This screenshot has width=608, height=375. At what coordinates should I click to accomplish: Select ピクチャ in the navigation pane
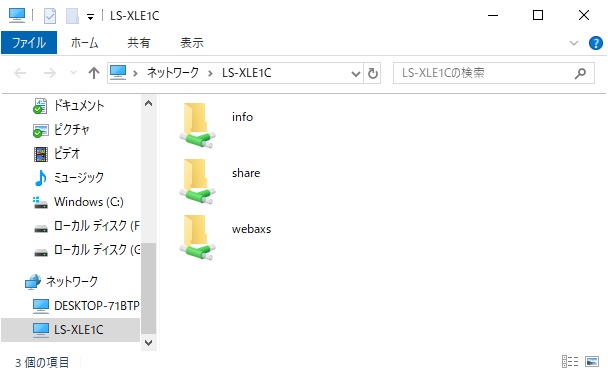pos(71,130)
